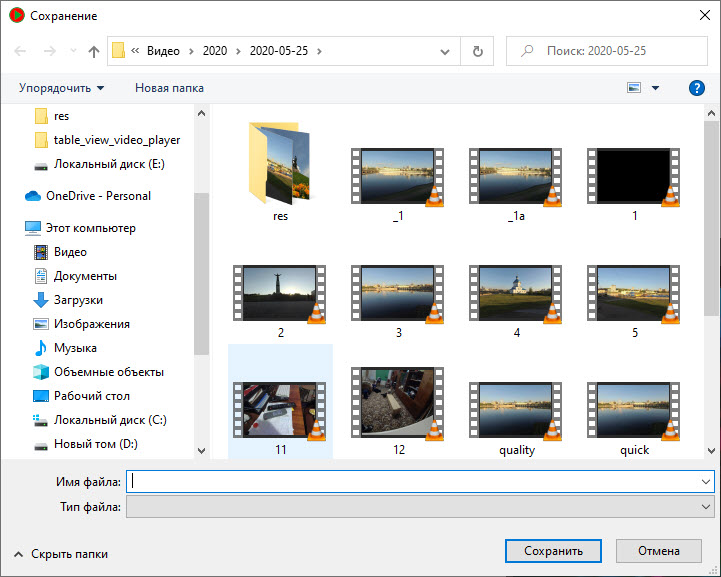Select the res folder thumbnail

(x=280, y=165)
